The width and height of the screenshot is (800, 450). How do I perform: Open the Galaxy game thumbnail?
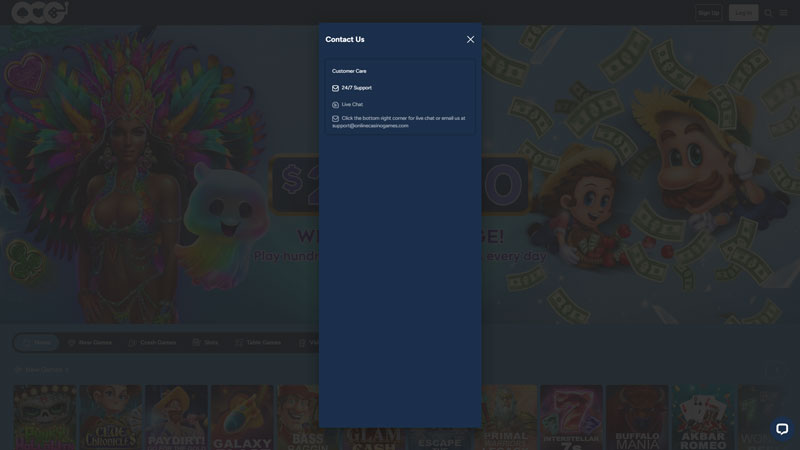(x=242, y=417)
